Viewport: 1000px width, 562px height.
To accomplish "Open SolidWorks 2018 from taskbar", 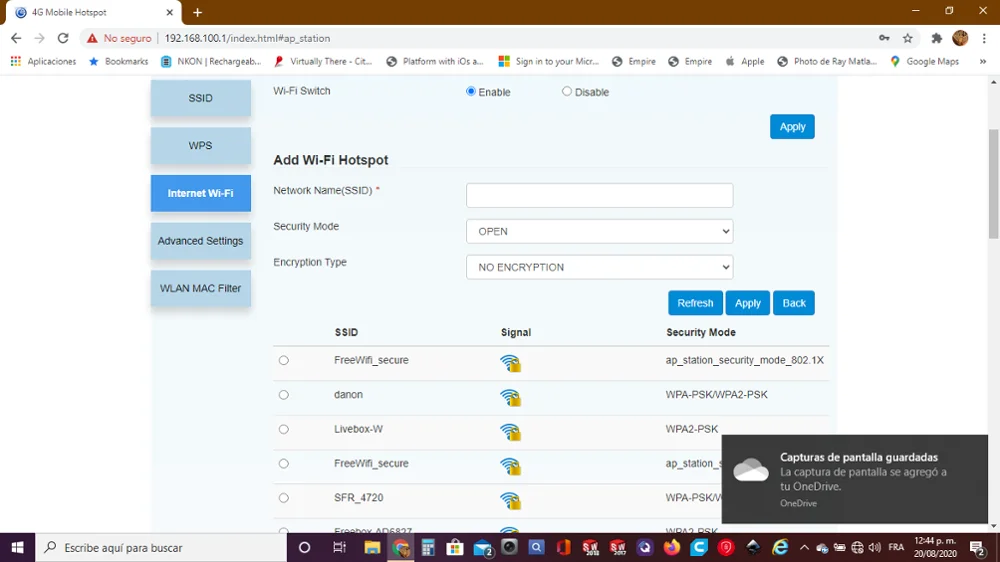I will point(590,547).
